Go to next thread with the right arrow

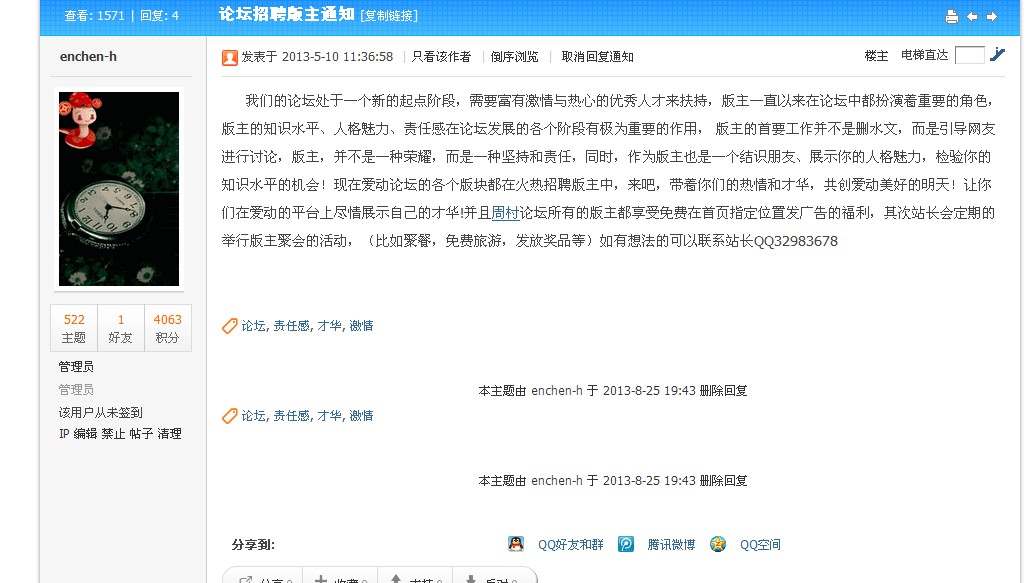pyautogui.click(x=992, y=16)
